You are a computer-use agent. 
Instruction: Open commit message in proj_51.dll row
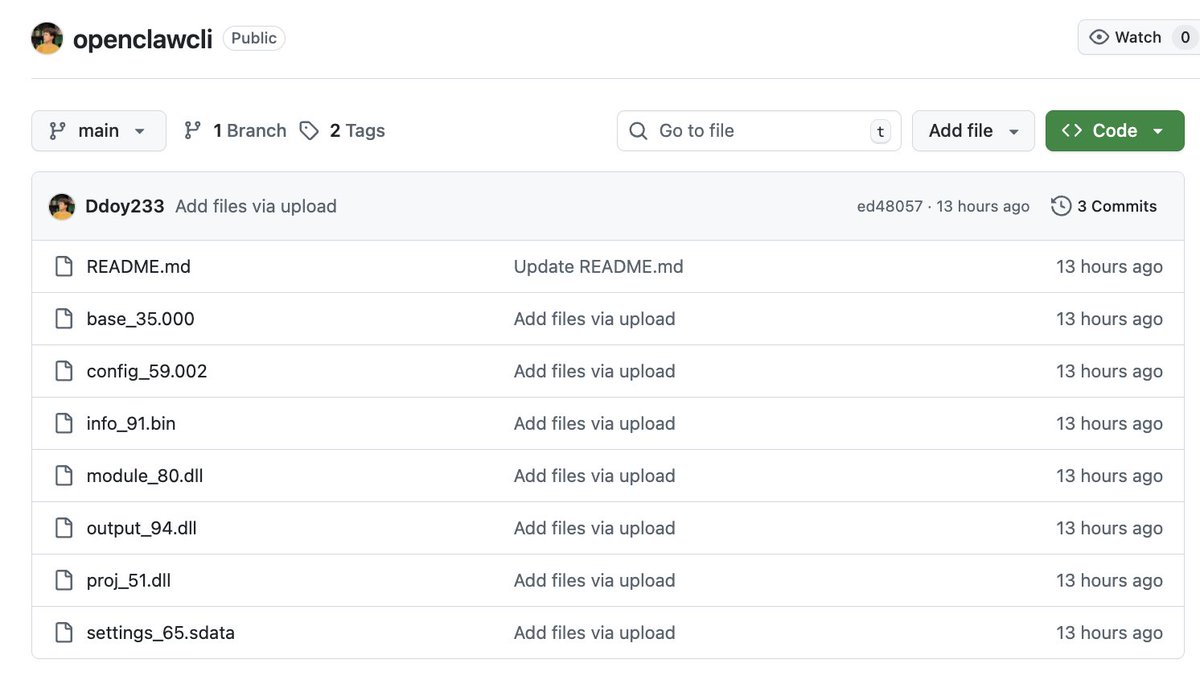[595, 580]
